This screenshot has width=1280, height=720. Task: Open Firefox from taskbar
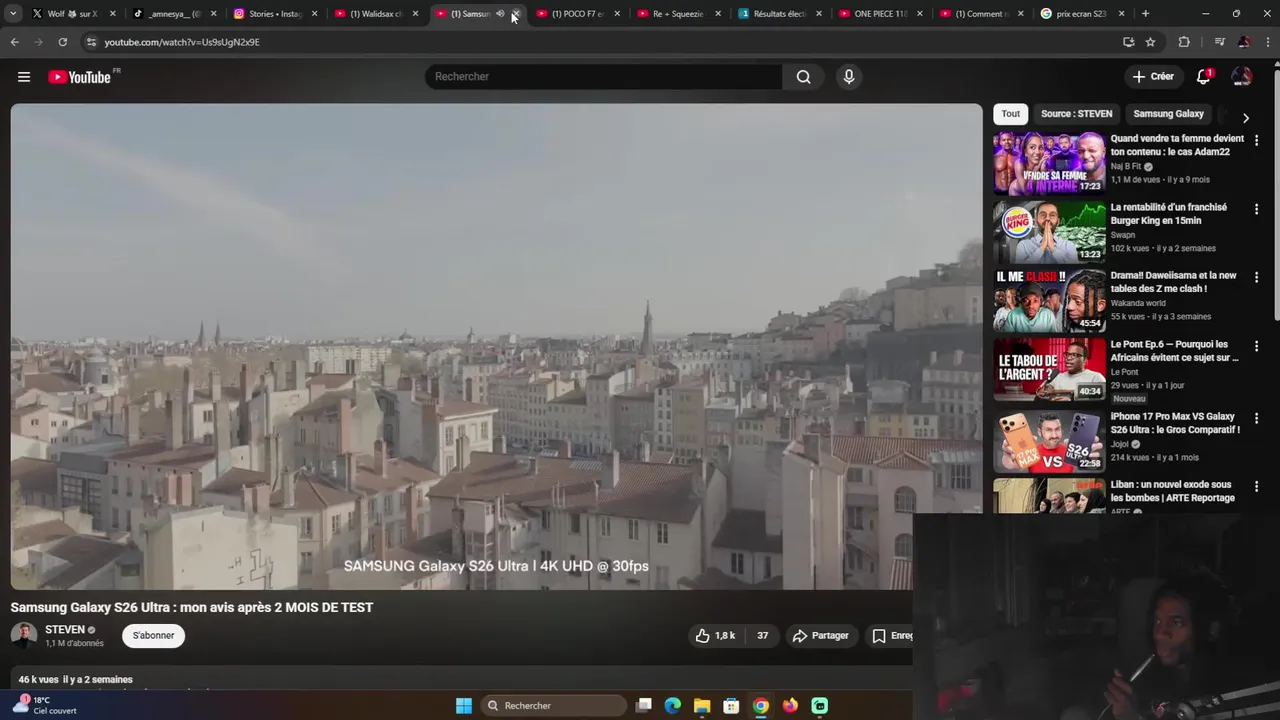pos(790,706)
